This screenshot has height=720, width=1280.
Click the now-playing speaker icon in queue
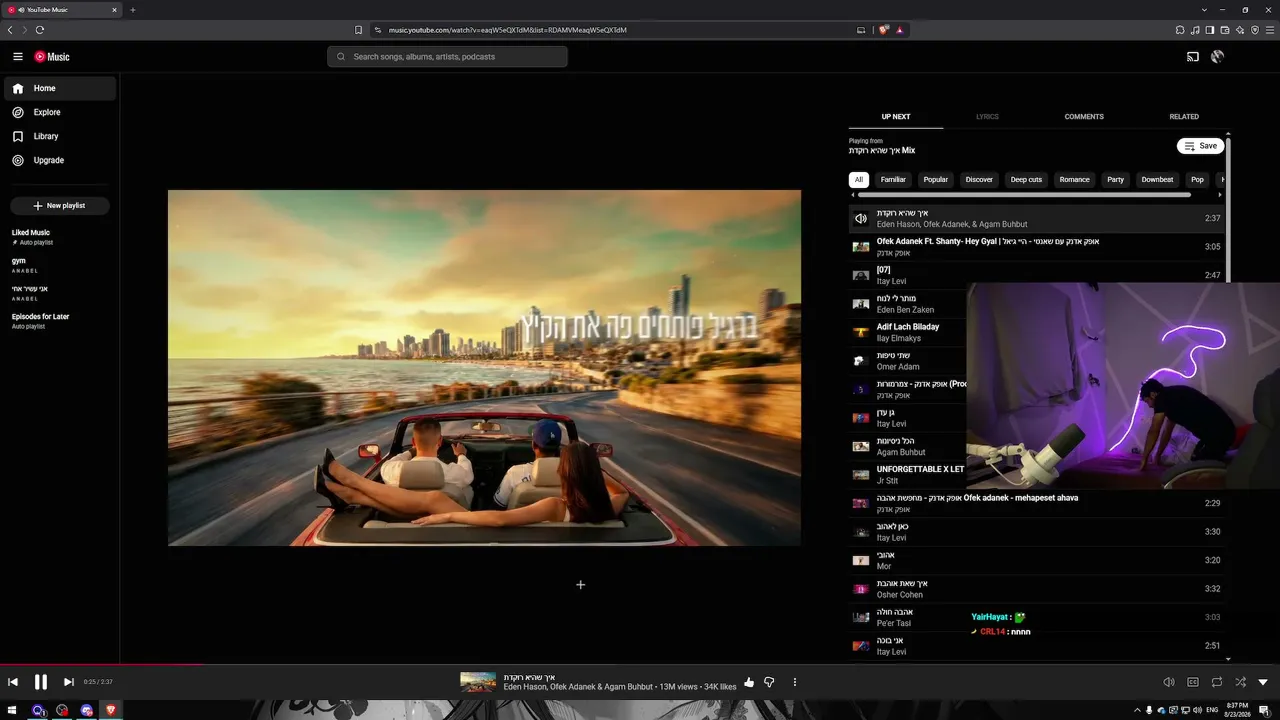860,218
